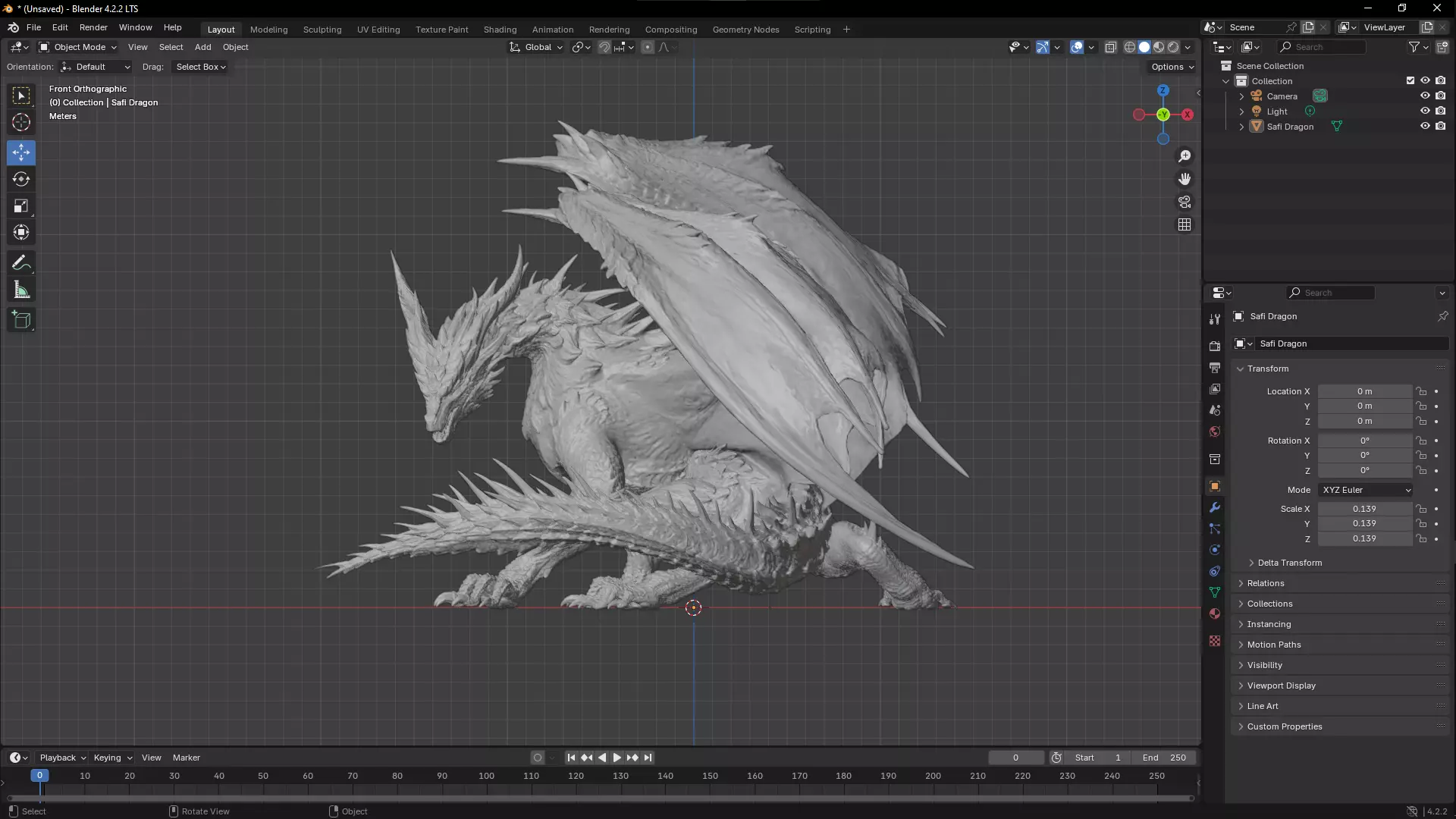Image resolution: width=1456 pixels, height=819 pixels.
Task: Switch to wireframe viewport shading
Action: (x=1130, y=47)
